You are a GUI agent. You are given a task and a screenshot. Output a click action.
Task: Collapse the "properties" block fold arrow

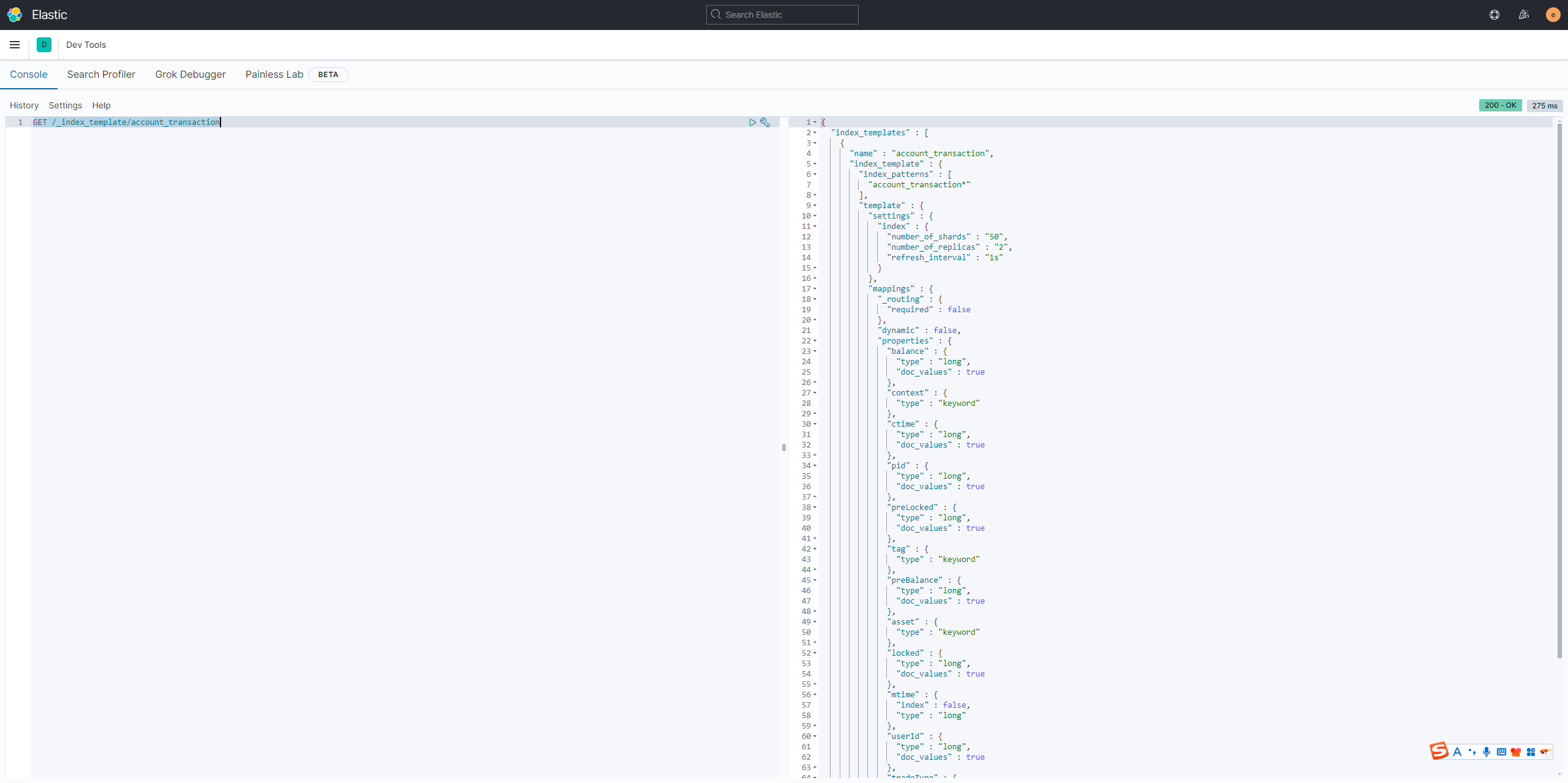click(815, 341)
